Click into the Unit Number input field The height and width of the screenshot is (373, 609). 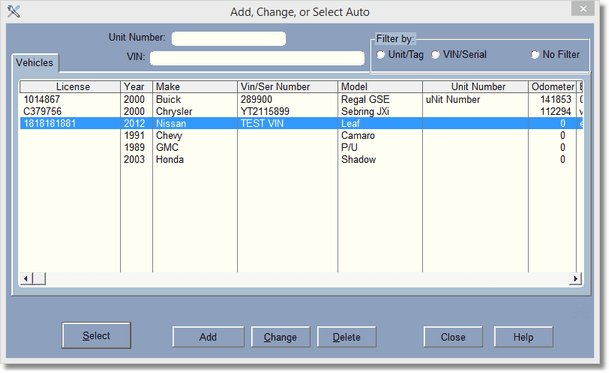(x=229, y=38)
